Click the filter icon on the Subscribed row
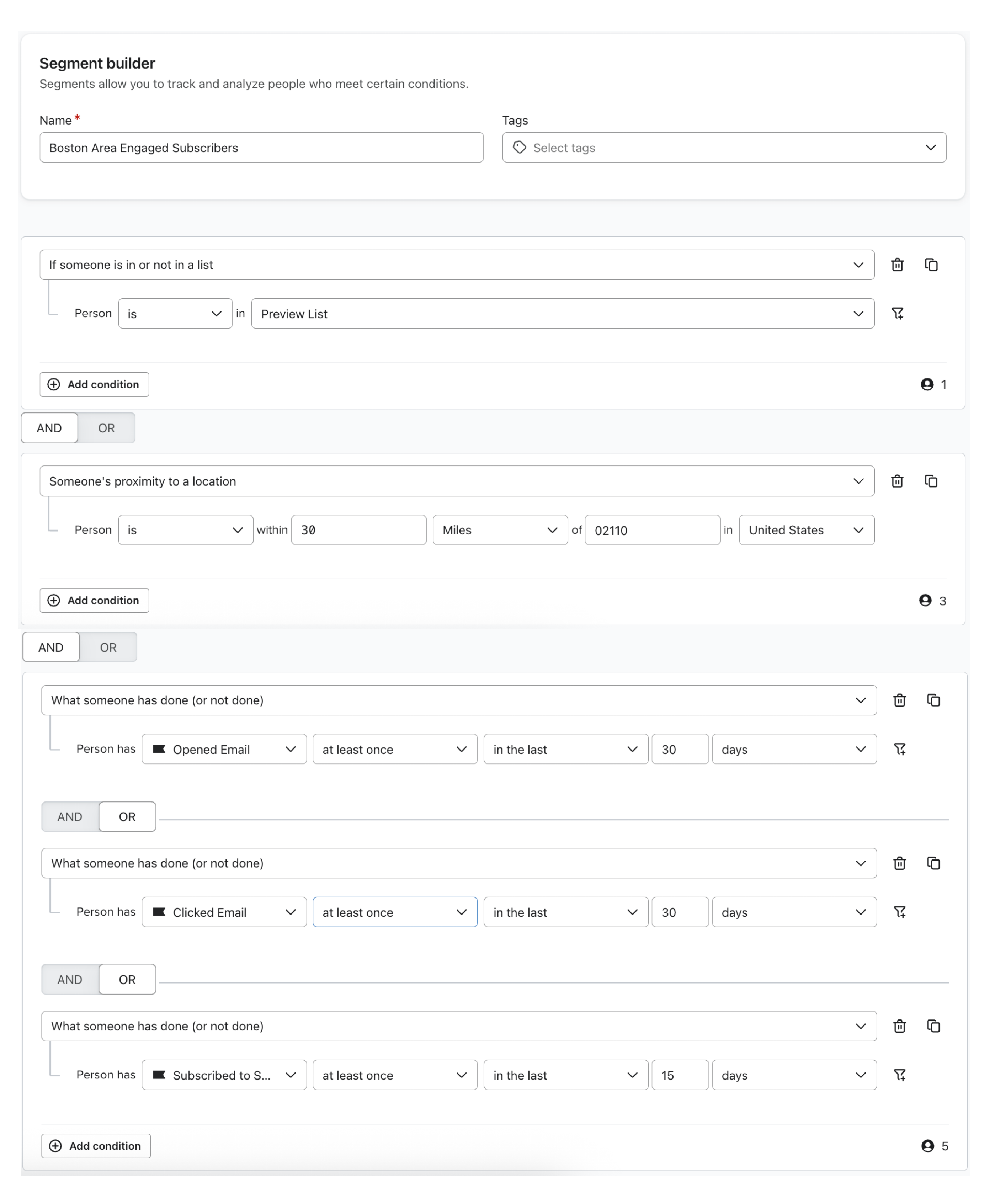The image size is (995, 1204). click(x=900, y=1075)
